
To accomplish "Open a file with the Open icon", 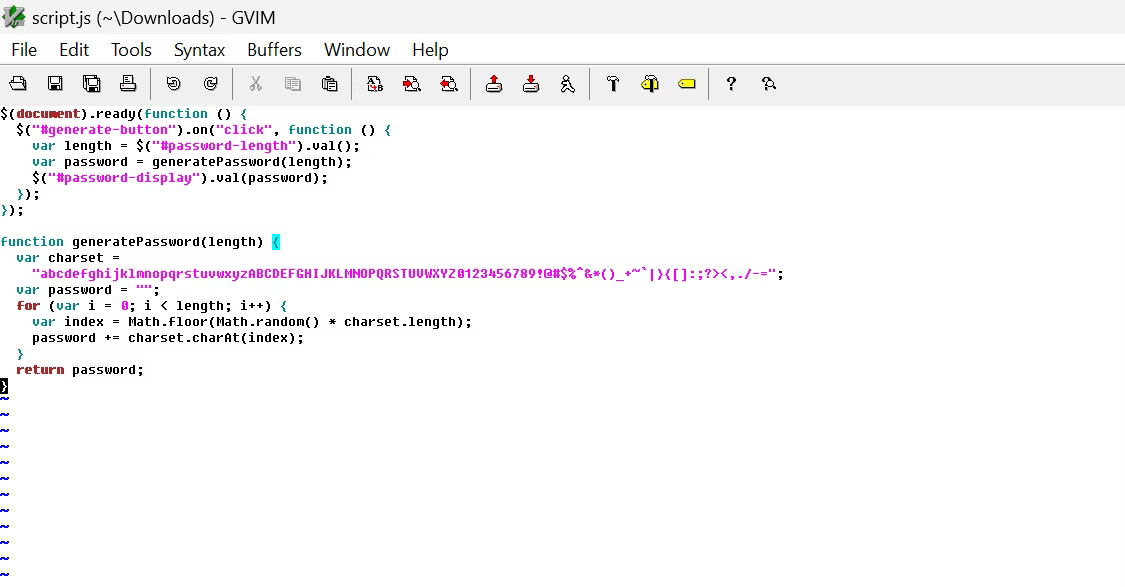I will pos(18,83).
